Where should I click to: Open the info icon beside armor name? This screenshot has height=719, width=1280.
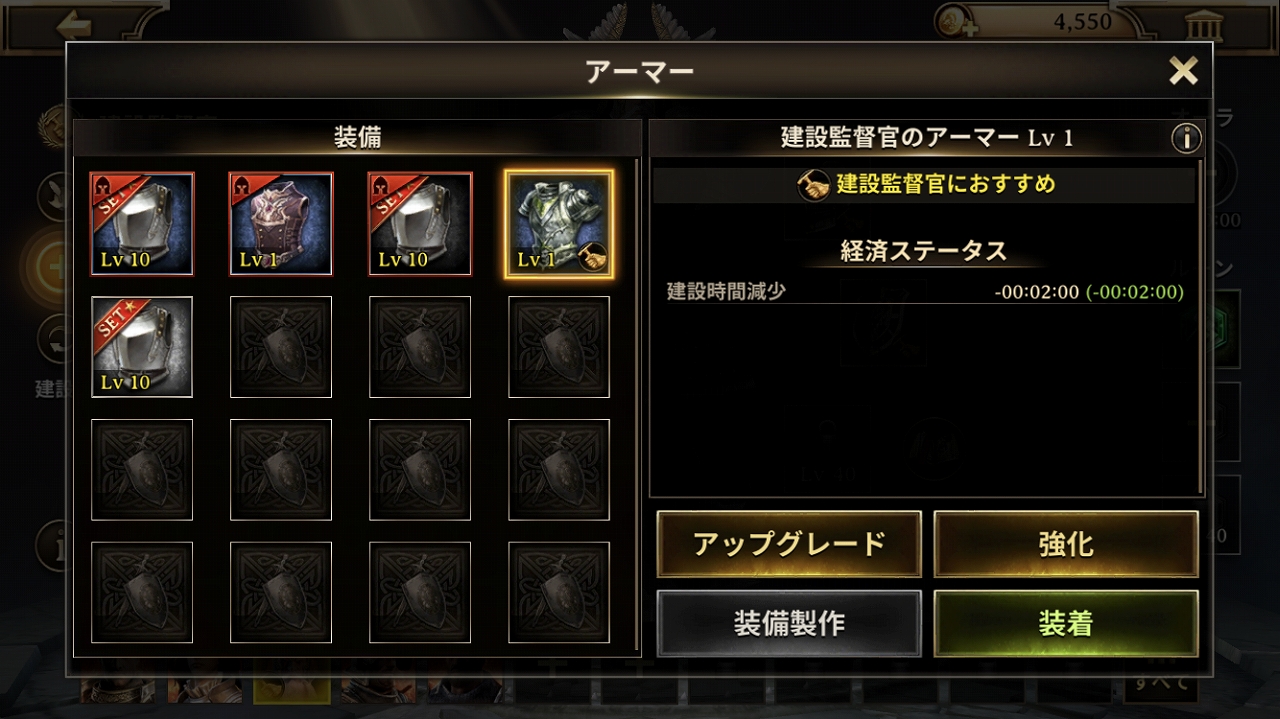[x=1186, y=138]
